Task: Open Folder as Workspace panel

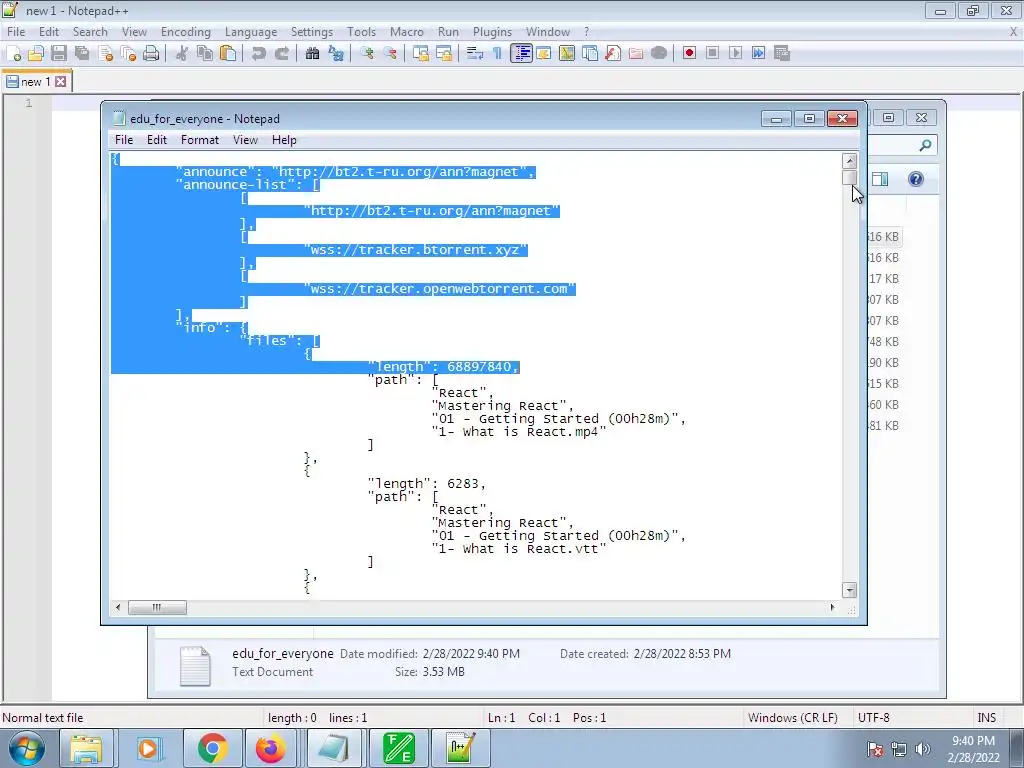Action: tap(635, 54)
